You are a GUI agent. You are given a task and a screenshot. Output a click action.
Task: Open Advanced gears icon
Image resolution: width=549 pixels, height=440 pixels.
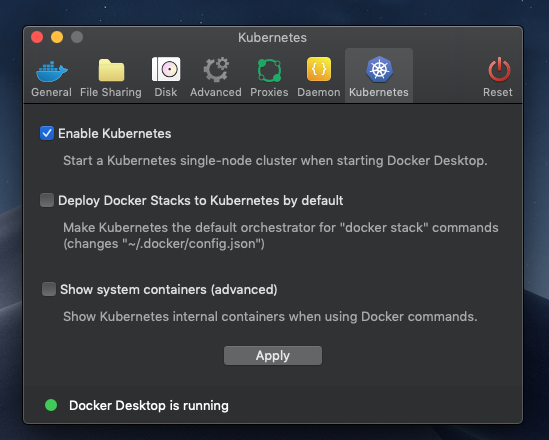(x=216, y=70)
